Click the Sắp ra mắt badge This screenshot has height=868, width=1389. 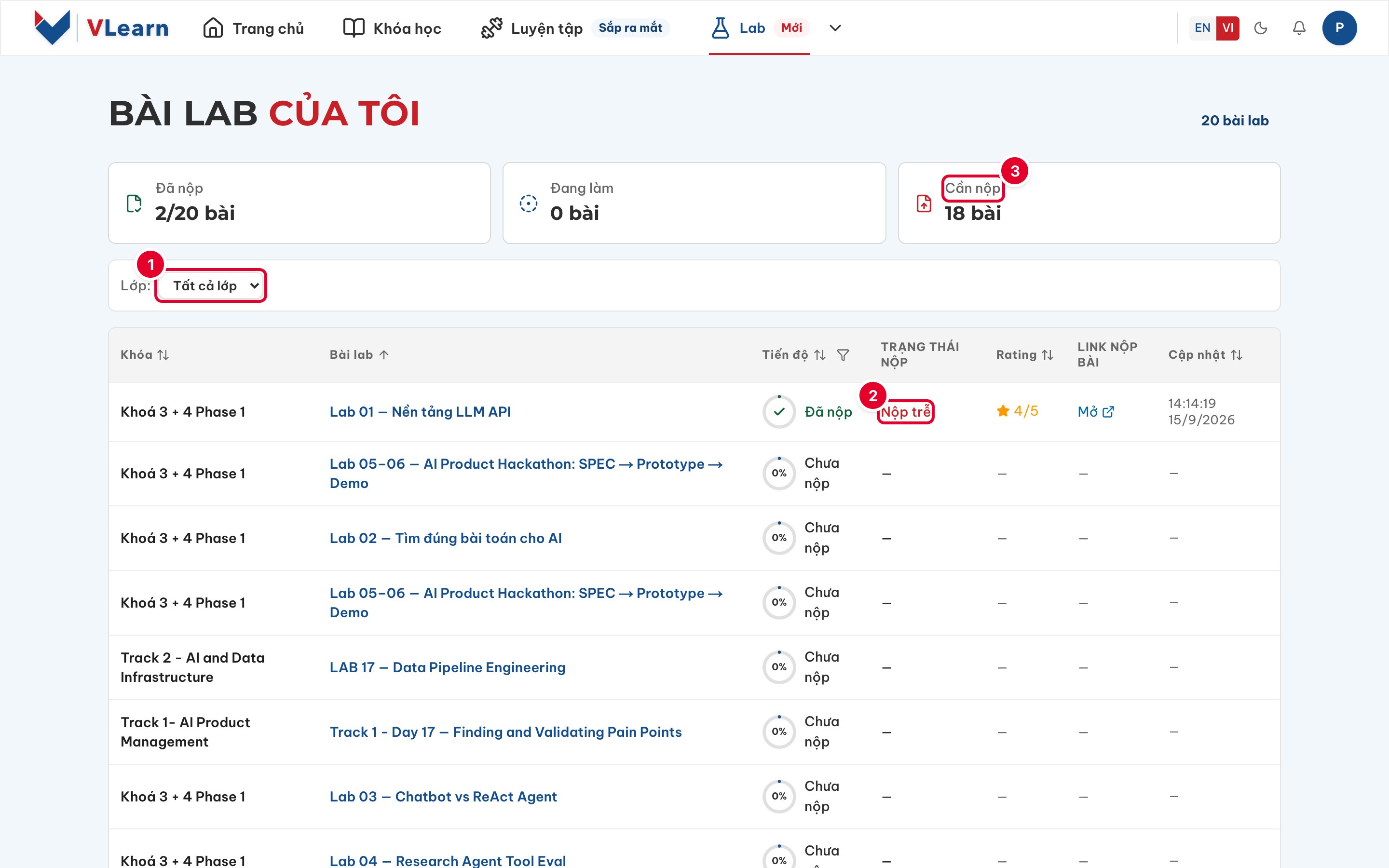coord(630,27)
